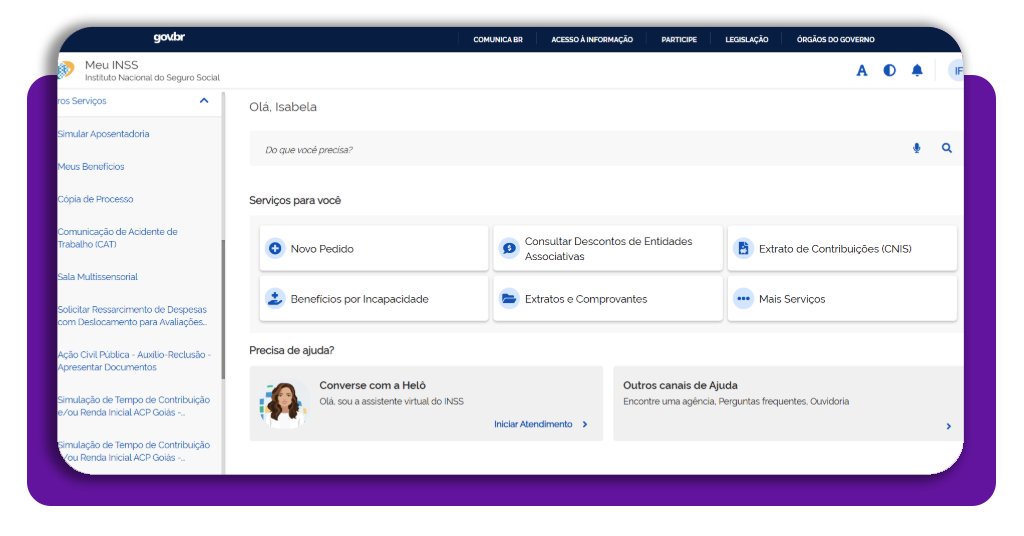Open Benefícios por Incapacidade card
Viewport: 1024px width, 536px height.
point(373,298)
